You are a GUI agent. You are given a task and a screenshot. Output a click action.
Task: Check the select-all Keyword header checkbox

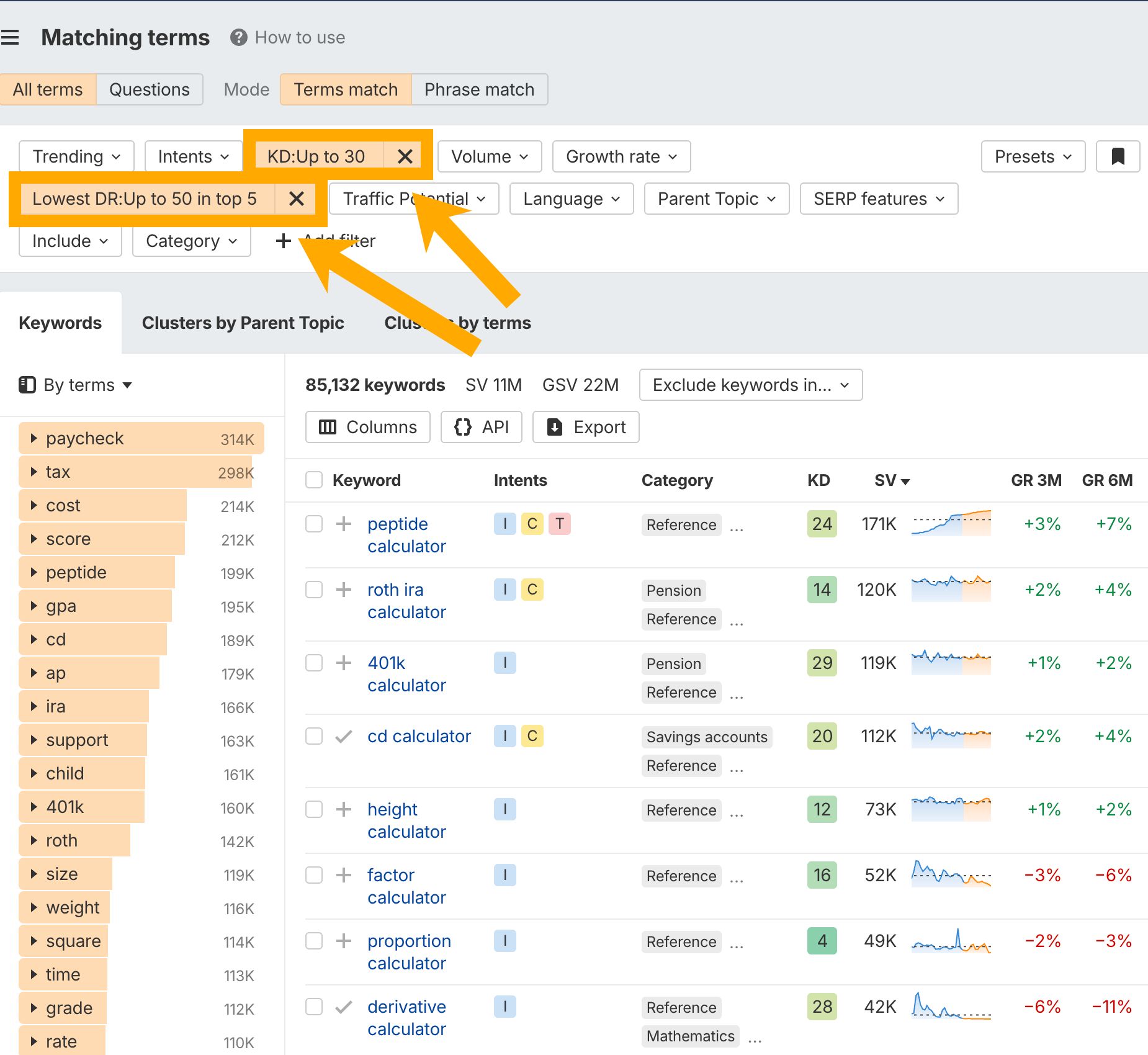coord(314,480)
